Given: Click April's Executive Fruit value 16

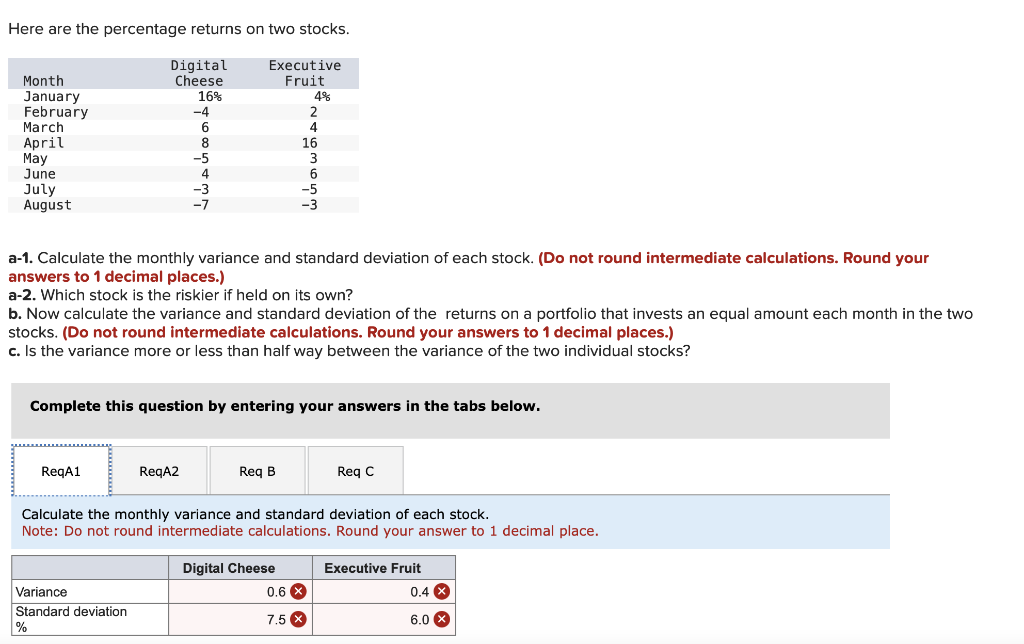Looking at the screenshot, I should point(310,143).
